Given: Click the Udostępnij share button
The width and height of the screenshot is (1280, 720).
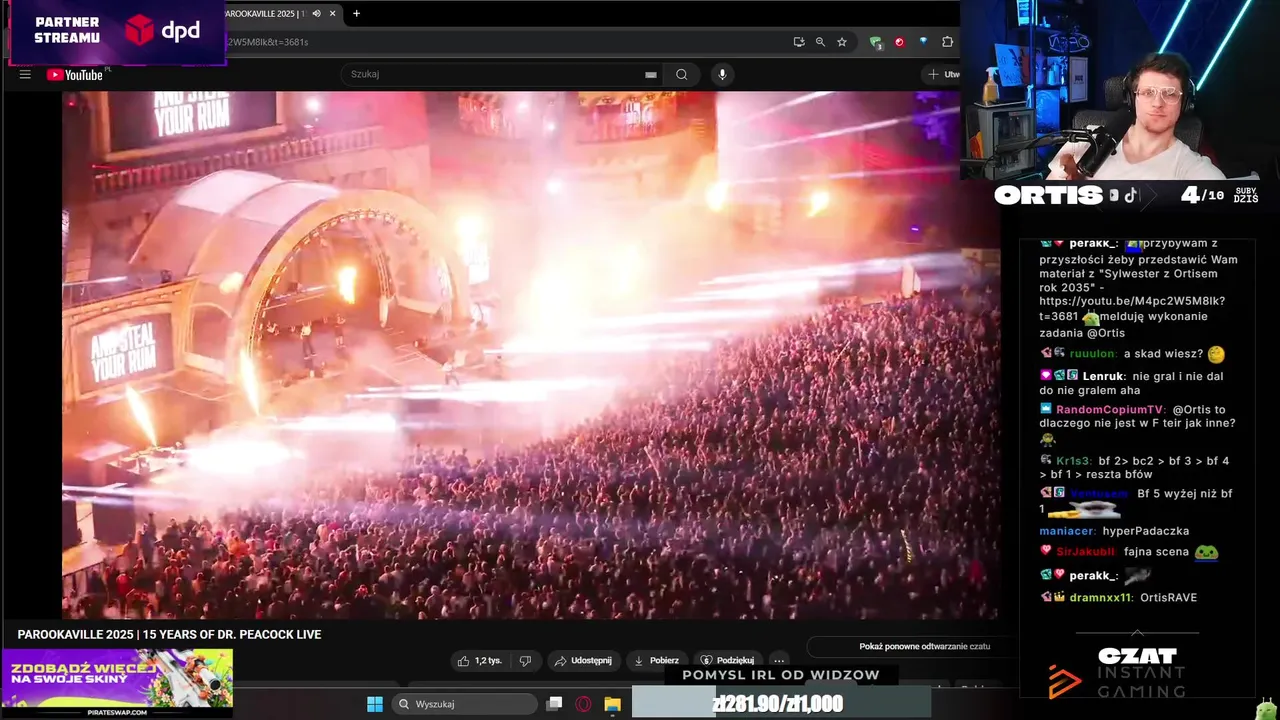Looking at the screenshot, I should (583, 660).
